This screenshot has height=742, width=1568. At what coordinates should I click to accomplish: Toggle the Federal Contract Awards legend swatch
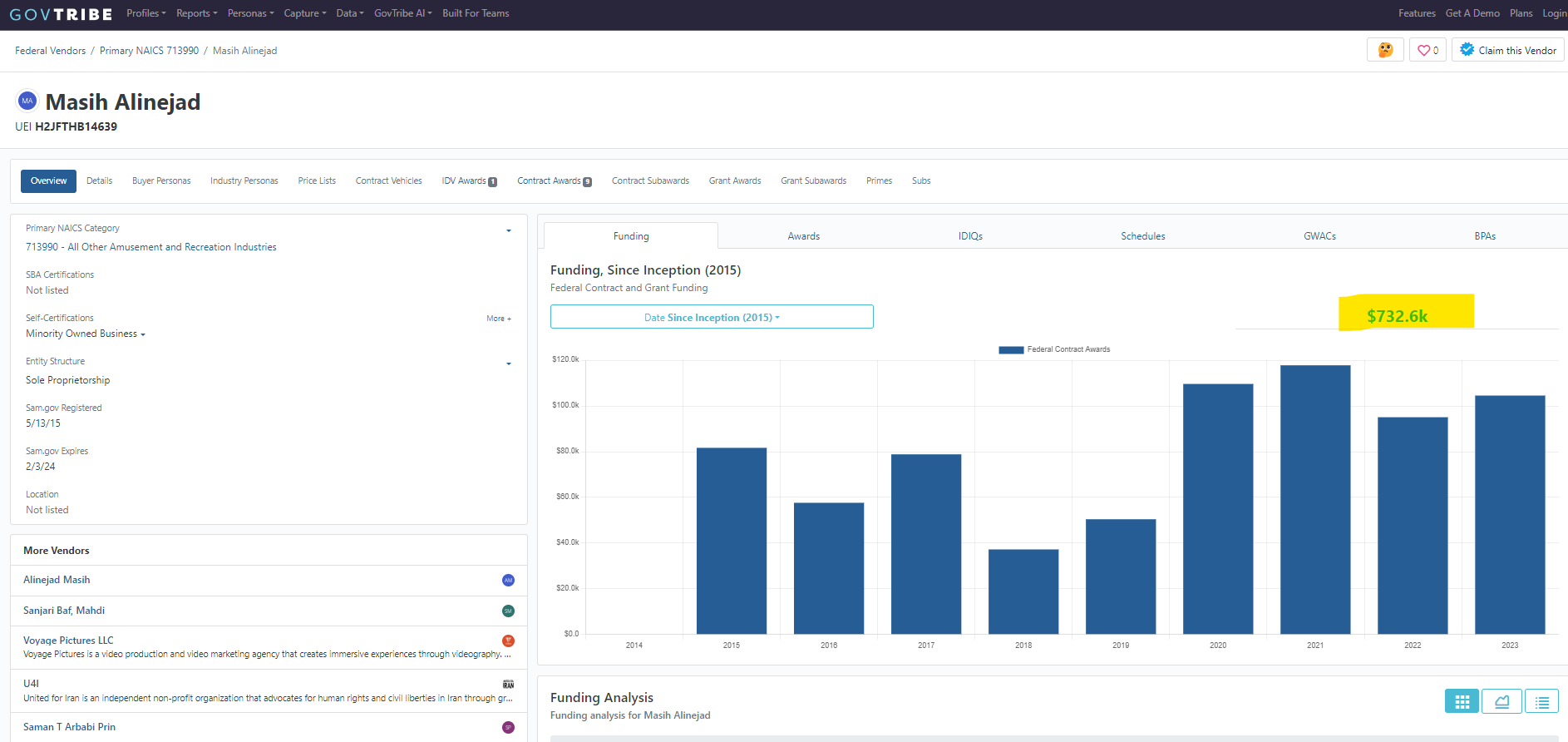click(x=1011, y=350)
